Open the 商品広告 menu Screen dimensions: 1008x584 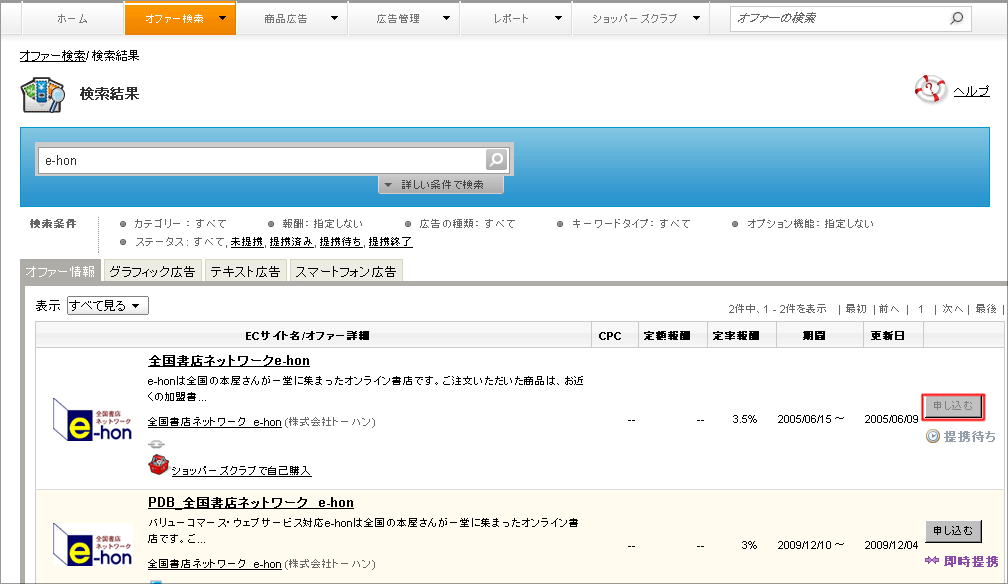point(285,19)
